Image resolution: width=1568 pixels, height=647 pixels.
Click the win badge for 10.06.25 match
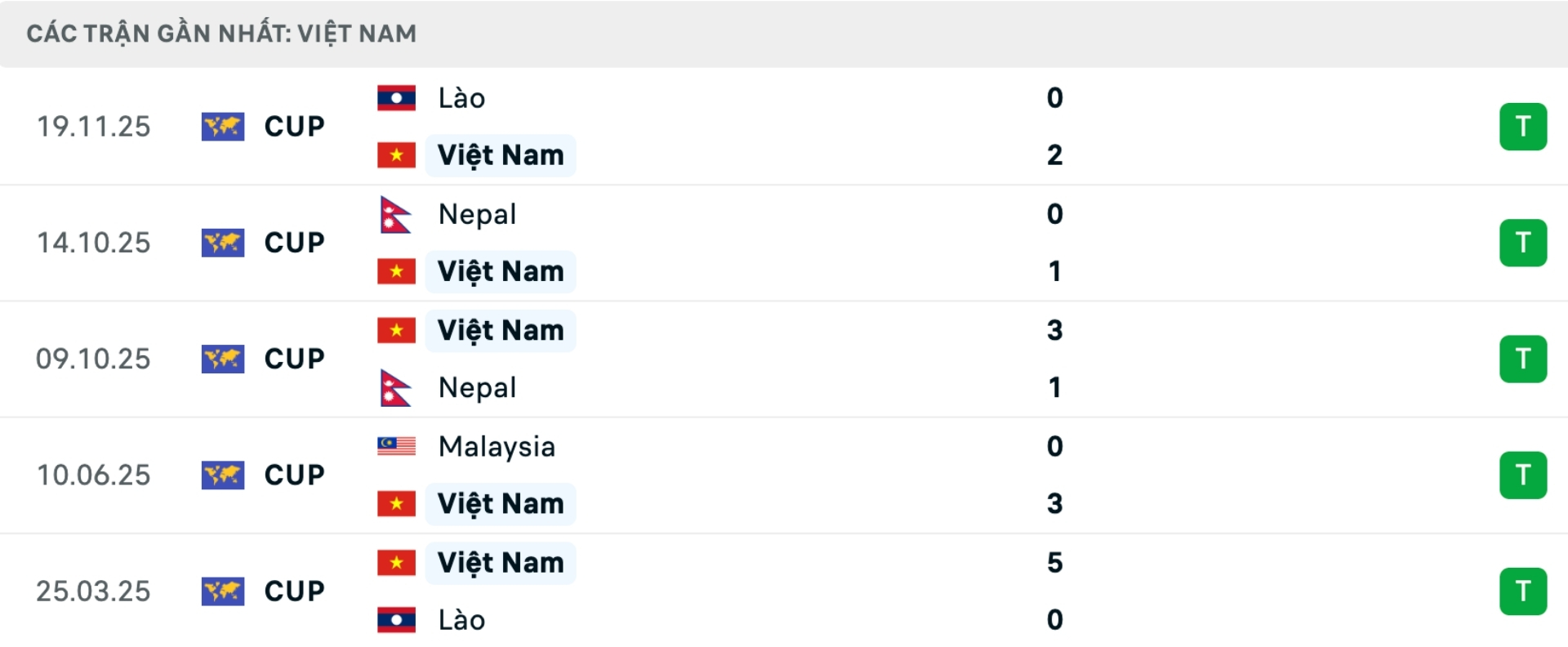coord(1522,475)
